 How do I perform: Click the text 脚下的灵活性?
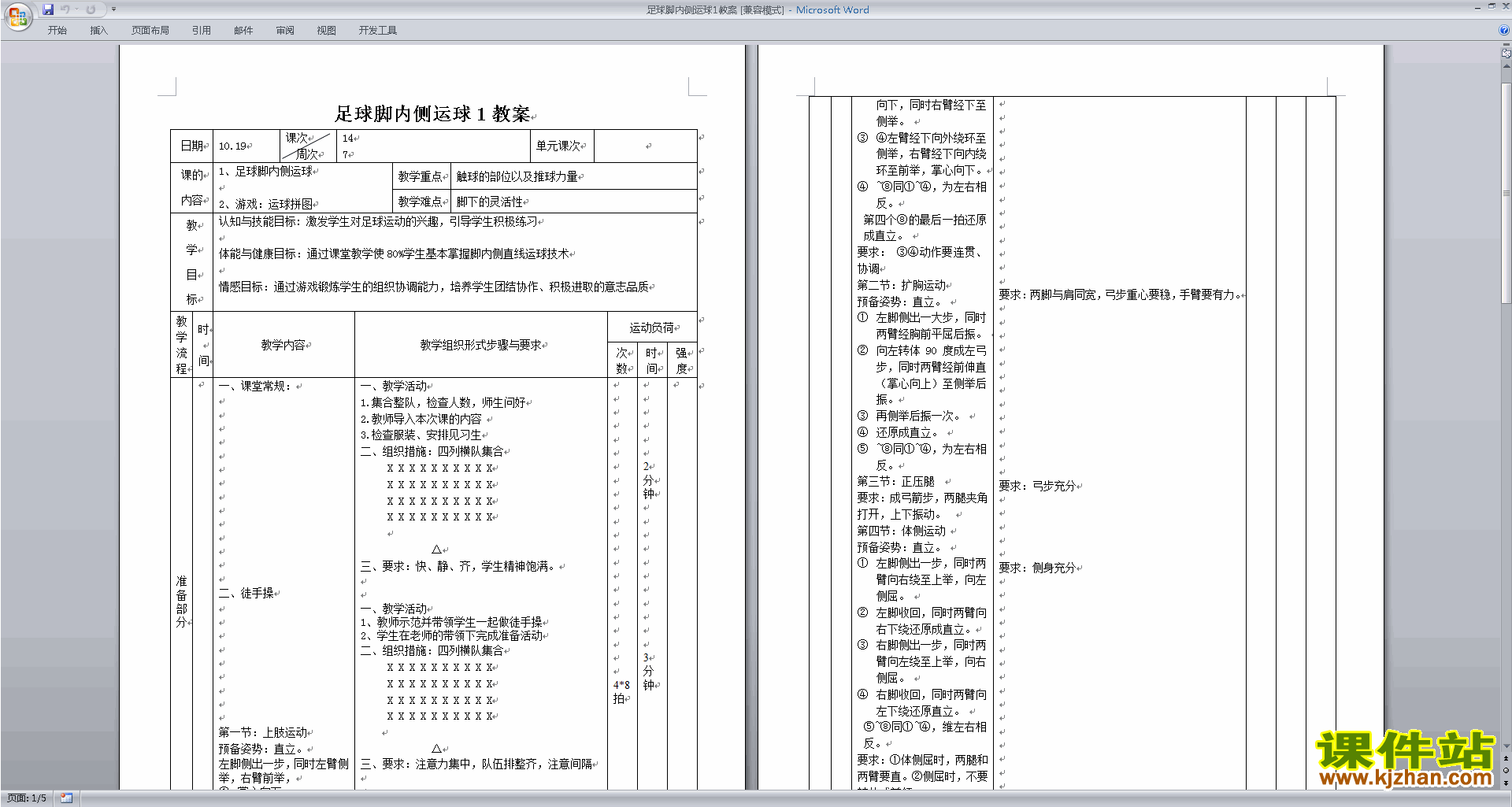(490, 202)
